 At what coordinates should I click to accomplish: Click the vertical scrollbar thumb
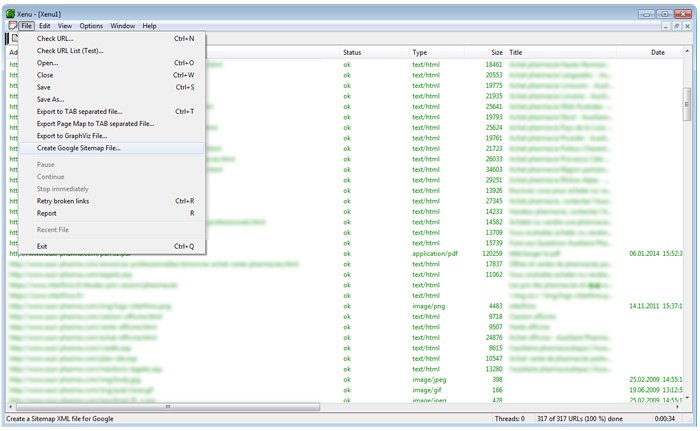click(x=687, y=104)
